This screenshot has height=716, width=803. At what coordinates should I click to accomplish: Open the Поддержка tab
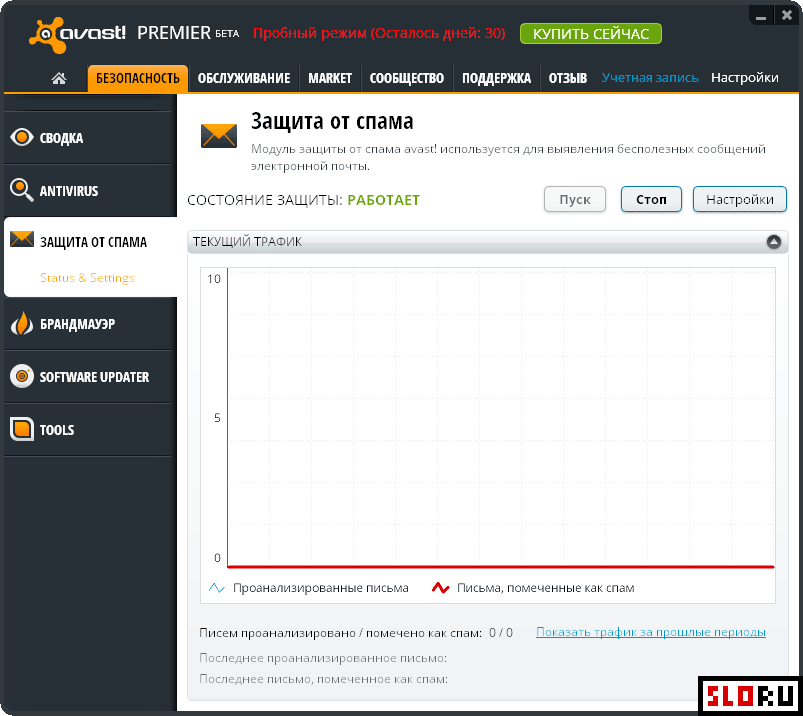coord(496,78)
